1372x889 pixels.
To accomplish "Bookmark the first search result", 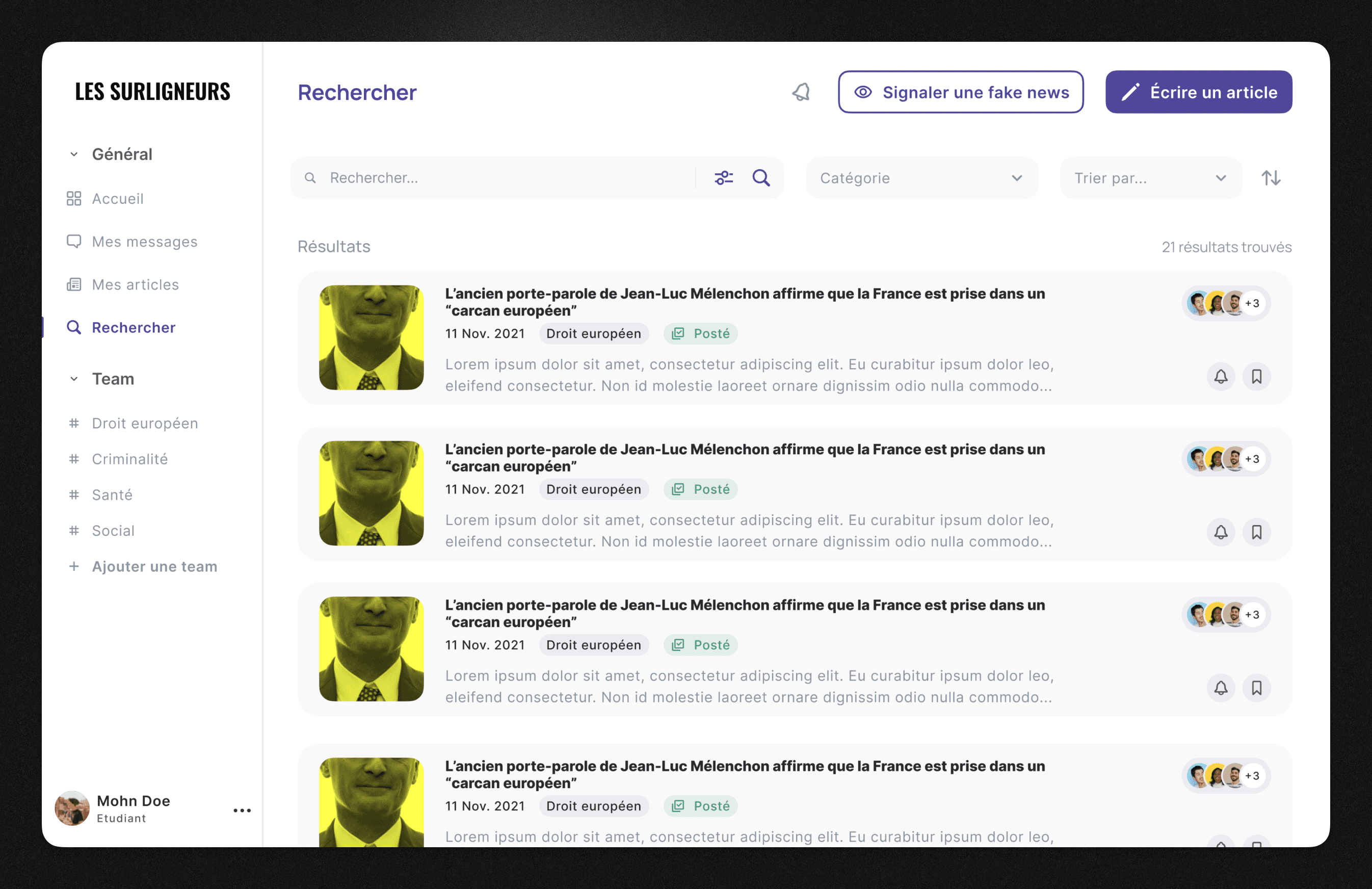I will click(x=1258, y=377).
